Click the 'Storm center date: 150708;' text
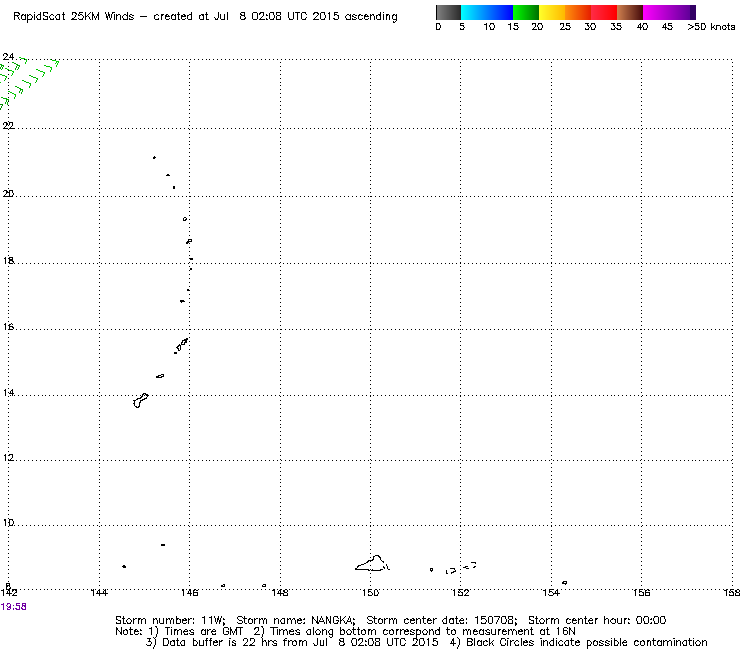The height and width of the screenshot is (650, 740). tap(442, 620)
